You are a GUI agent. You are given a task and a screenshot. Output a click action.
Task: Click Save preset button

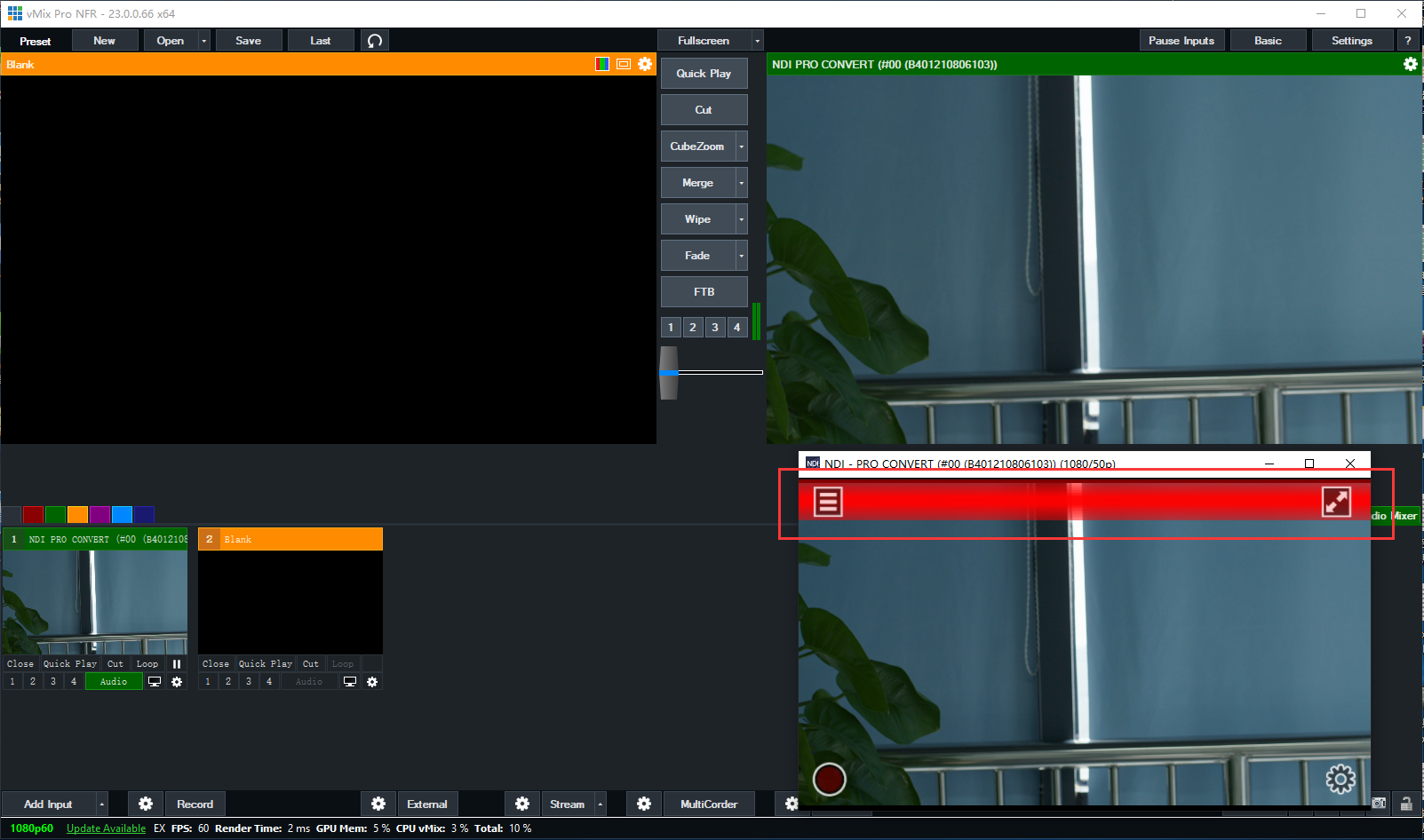click(x=249, y=41)
